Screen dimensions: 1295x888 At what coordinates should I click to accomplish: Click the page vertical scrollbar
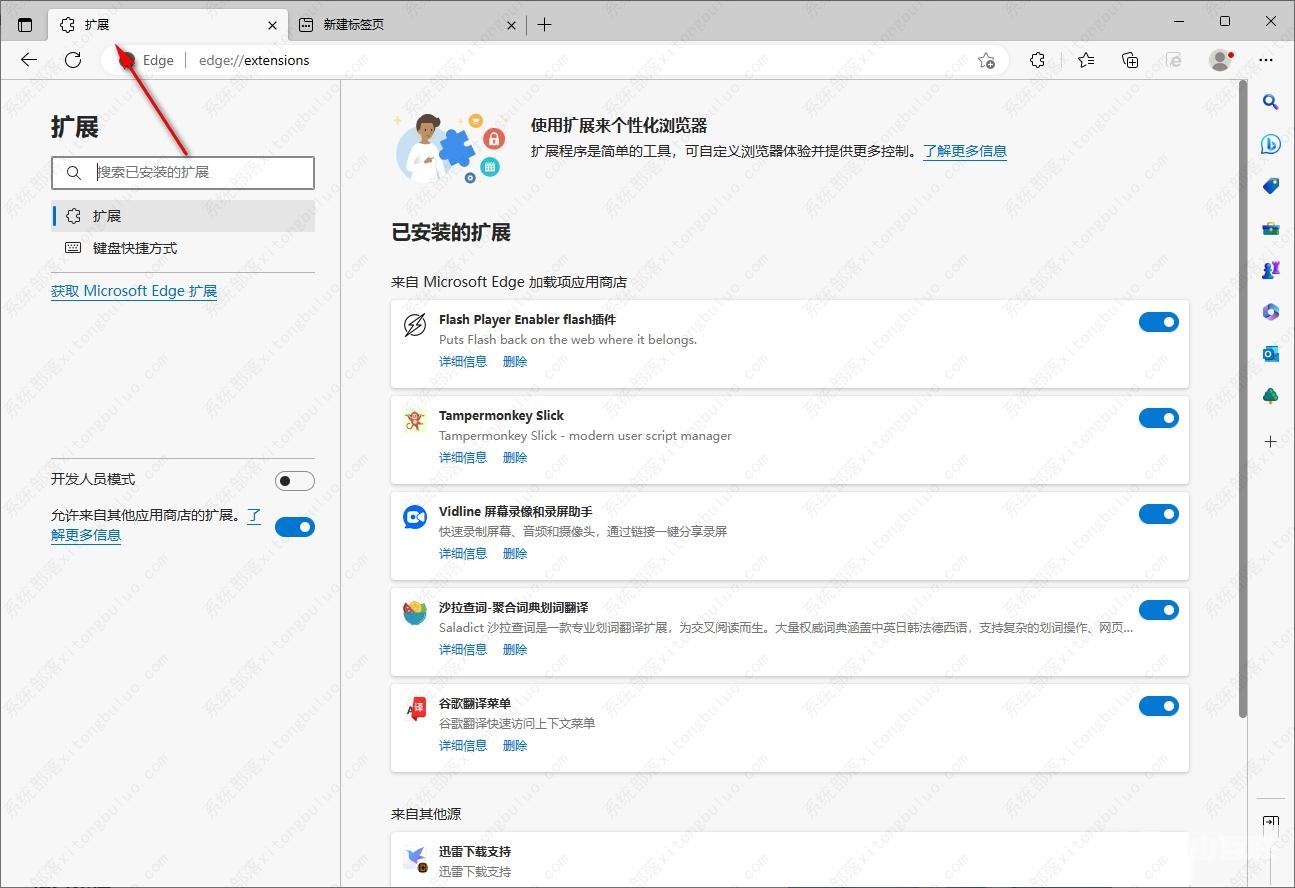point(1243,400)
